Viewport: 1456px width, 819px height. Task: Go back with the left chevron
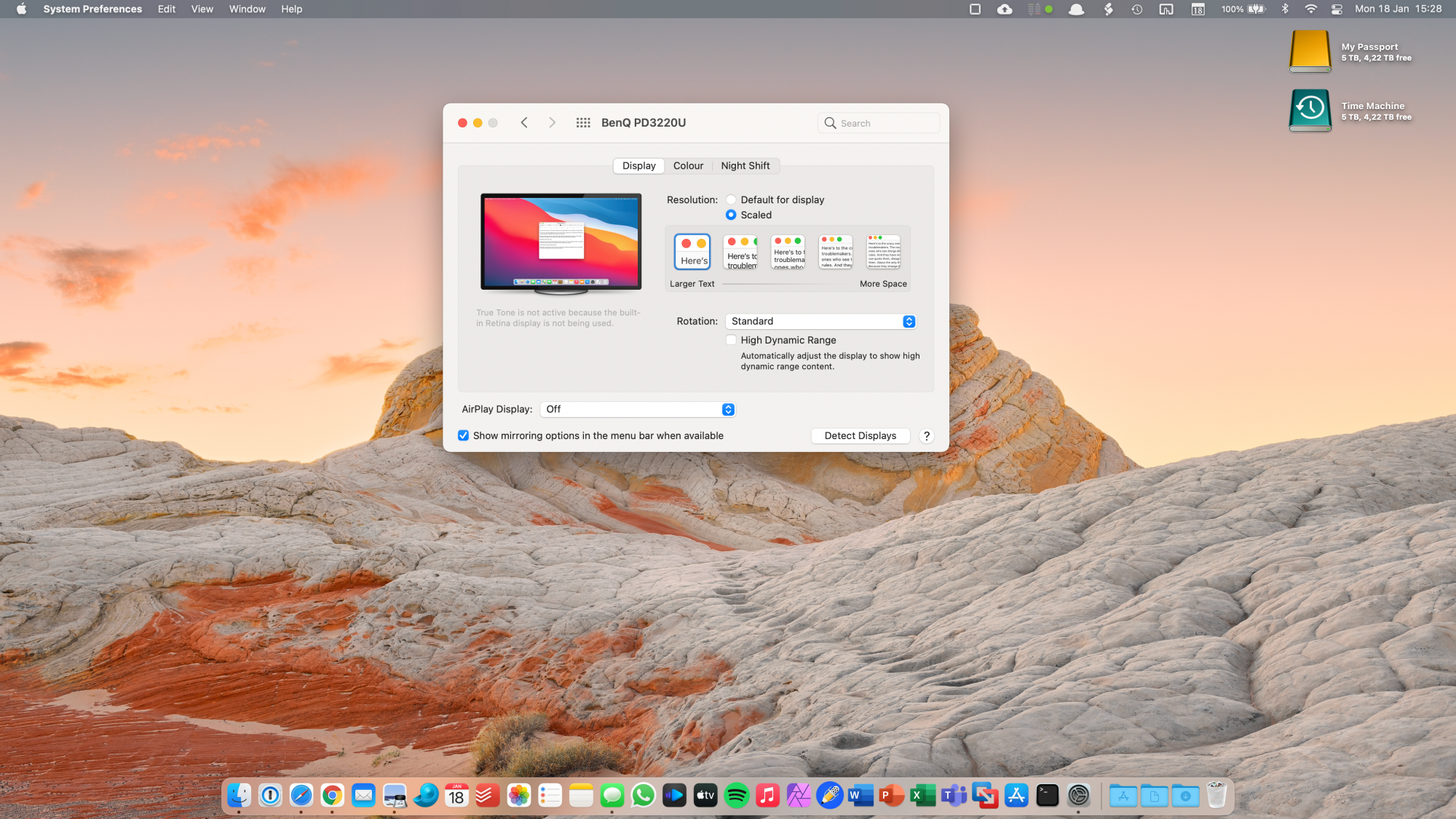[524, 123]
